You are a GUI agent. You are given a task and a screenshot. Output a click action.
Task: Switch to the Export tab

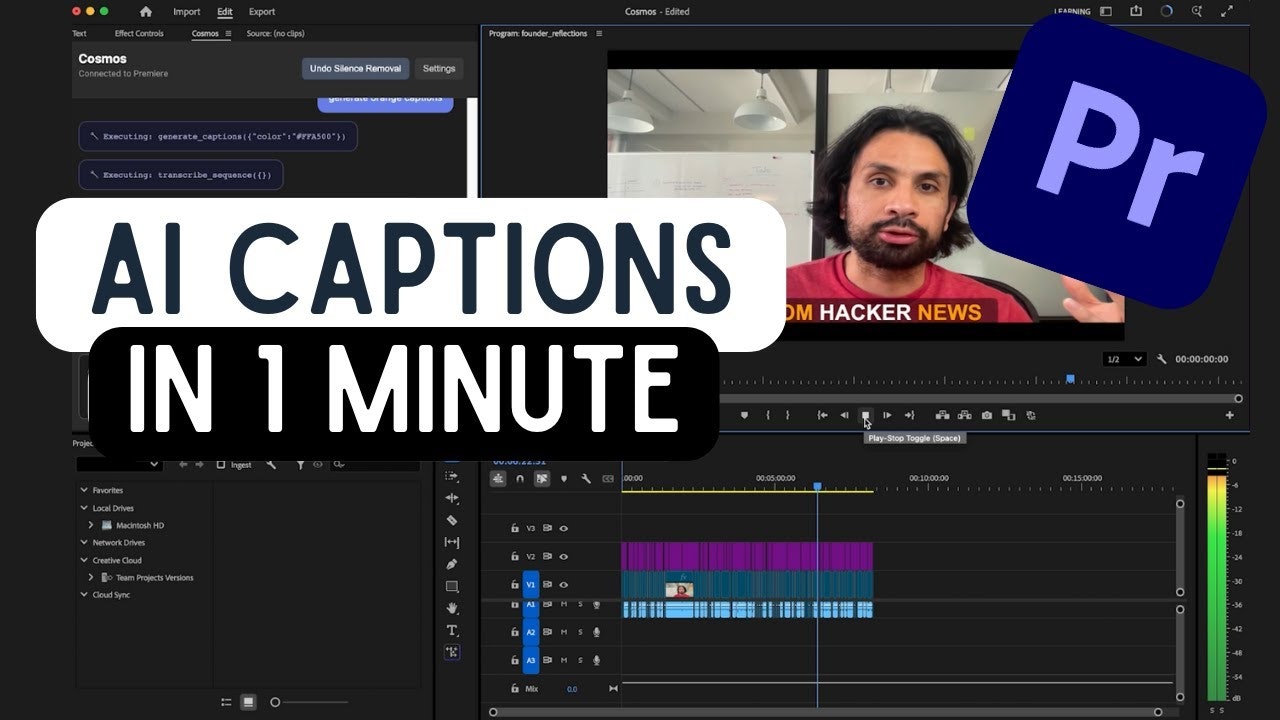(262, 12)
